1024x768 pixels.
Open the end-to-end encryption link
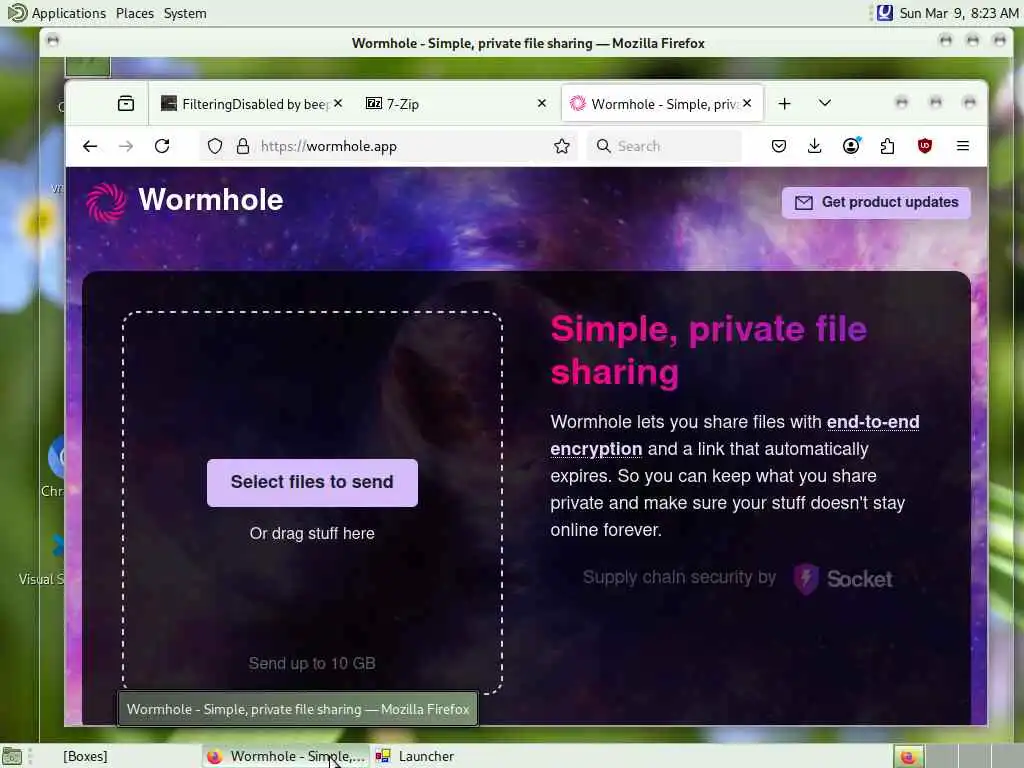point(735,436)
